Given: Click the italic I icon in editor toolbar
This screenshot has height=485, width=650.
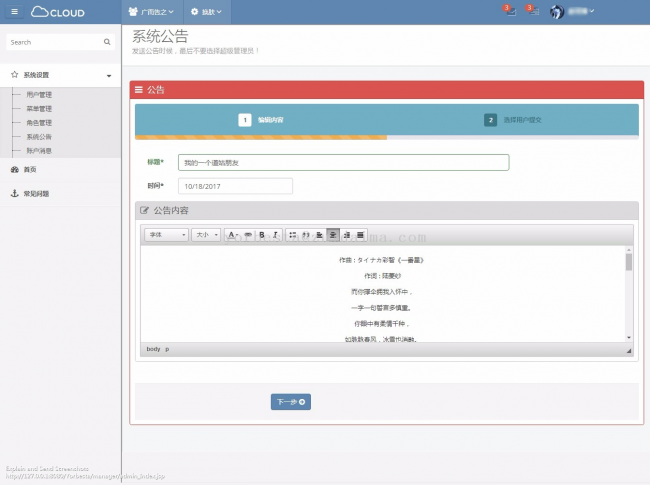Looking at the screenshot, I should [275, 234].
